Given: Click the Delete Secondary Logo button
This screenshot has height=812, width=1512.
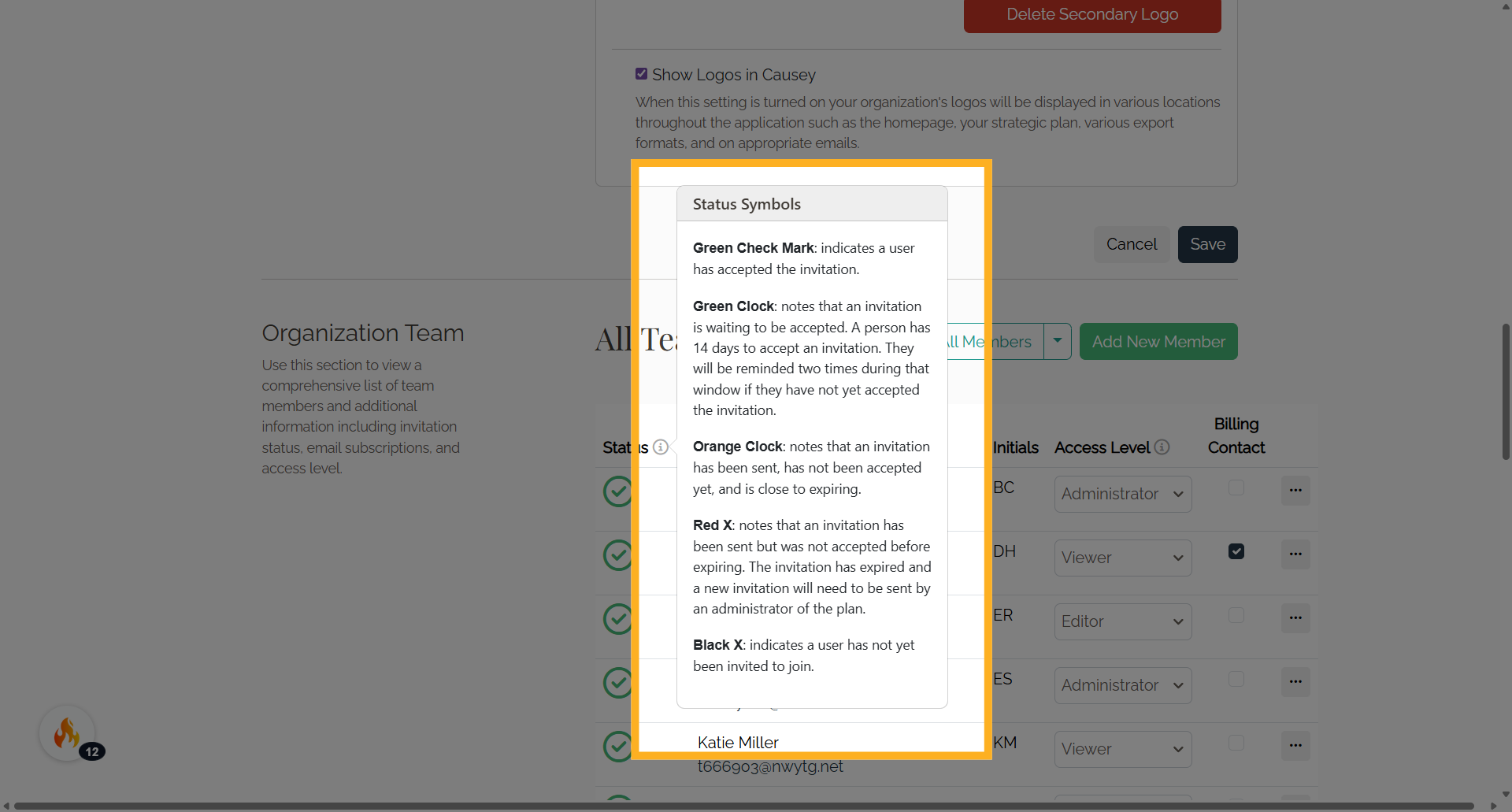Looking at the screenshot, I should 1092,15.
